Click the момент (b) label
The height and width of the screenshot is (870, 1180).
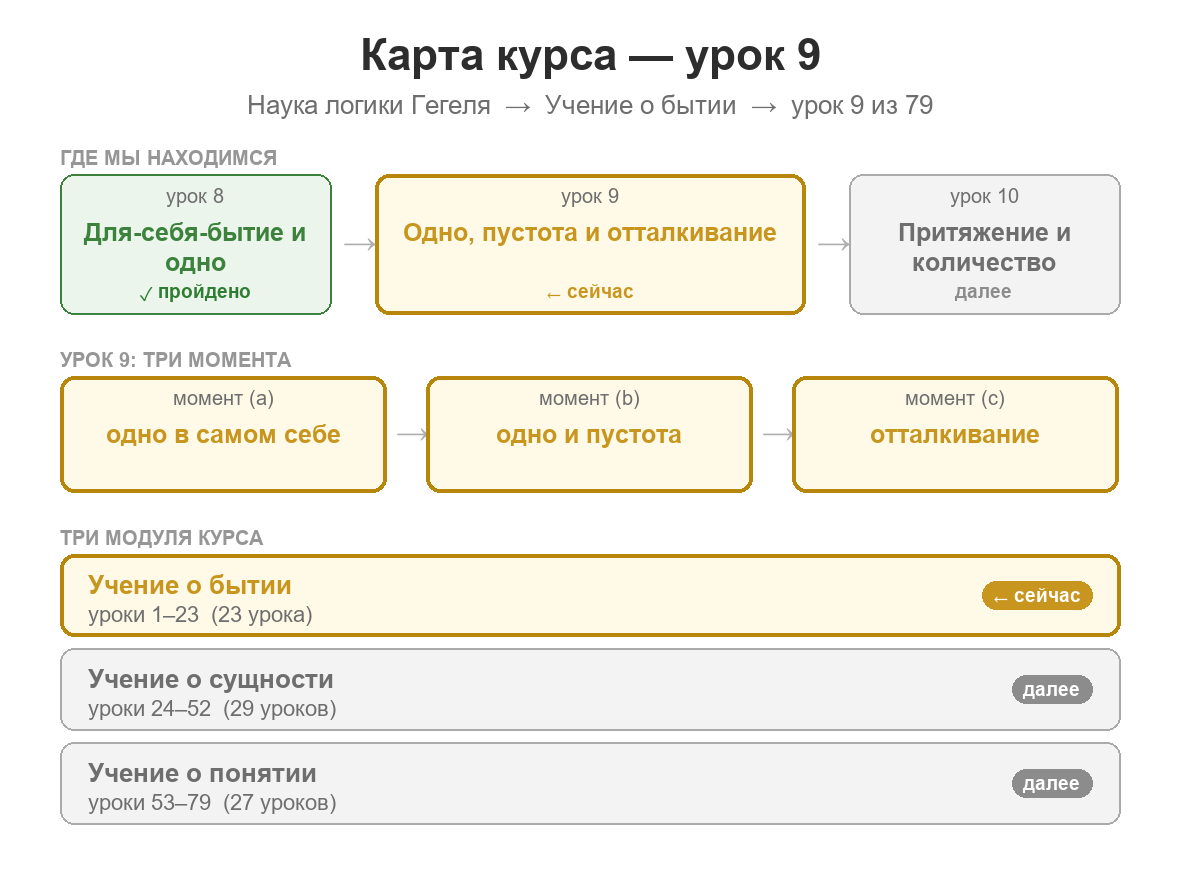click(x=589, y=399)
